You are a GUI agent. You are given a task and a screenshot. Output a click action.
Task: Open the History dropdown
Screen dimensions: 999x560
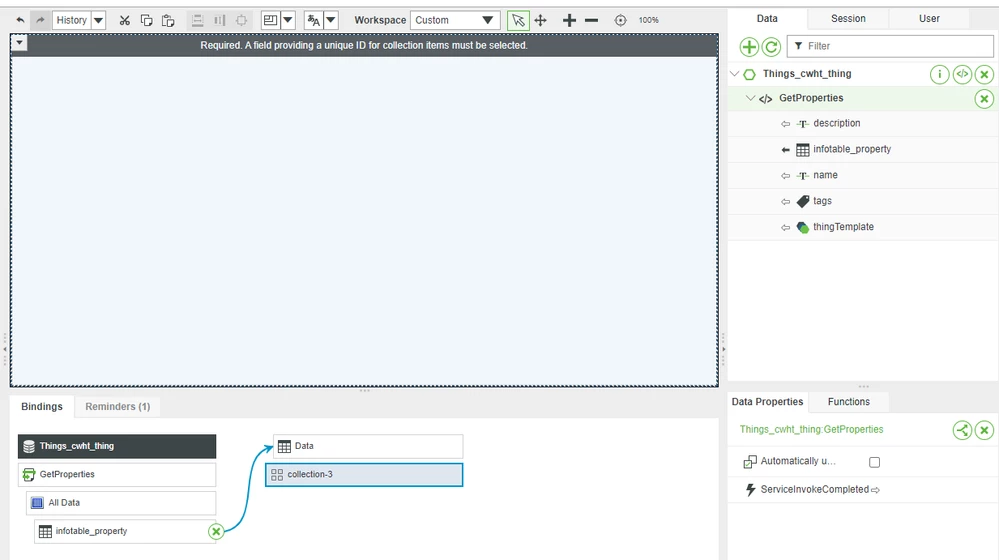[98, 20]
